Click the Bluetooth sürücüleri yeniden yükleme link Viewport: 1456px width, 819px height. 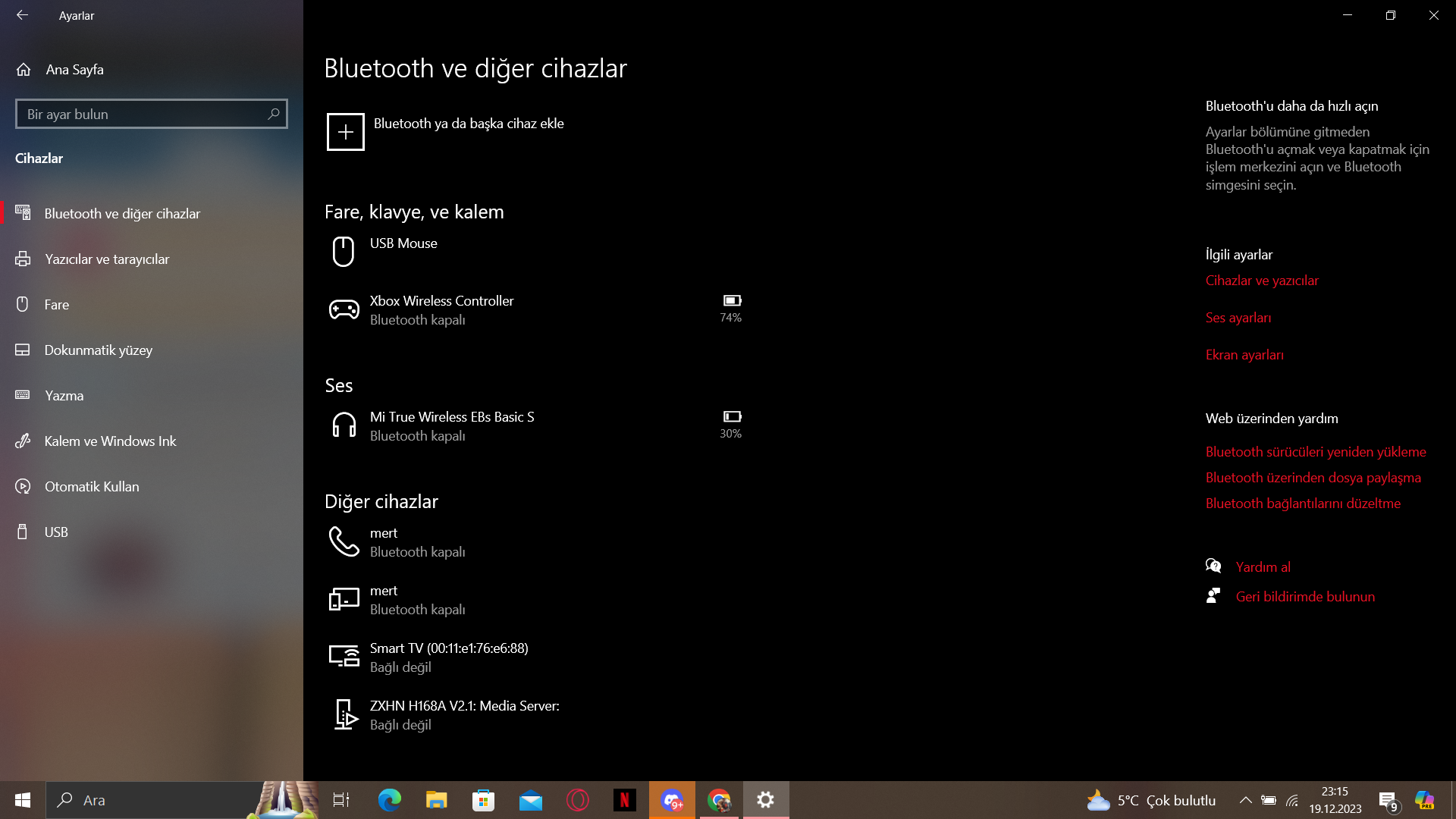pyautogui.click(x=1316, y=452)
